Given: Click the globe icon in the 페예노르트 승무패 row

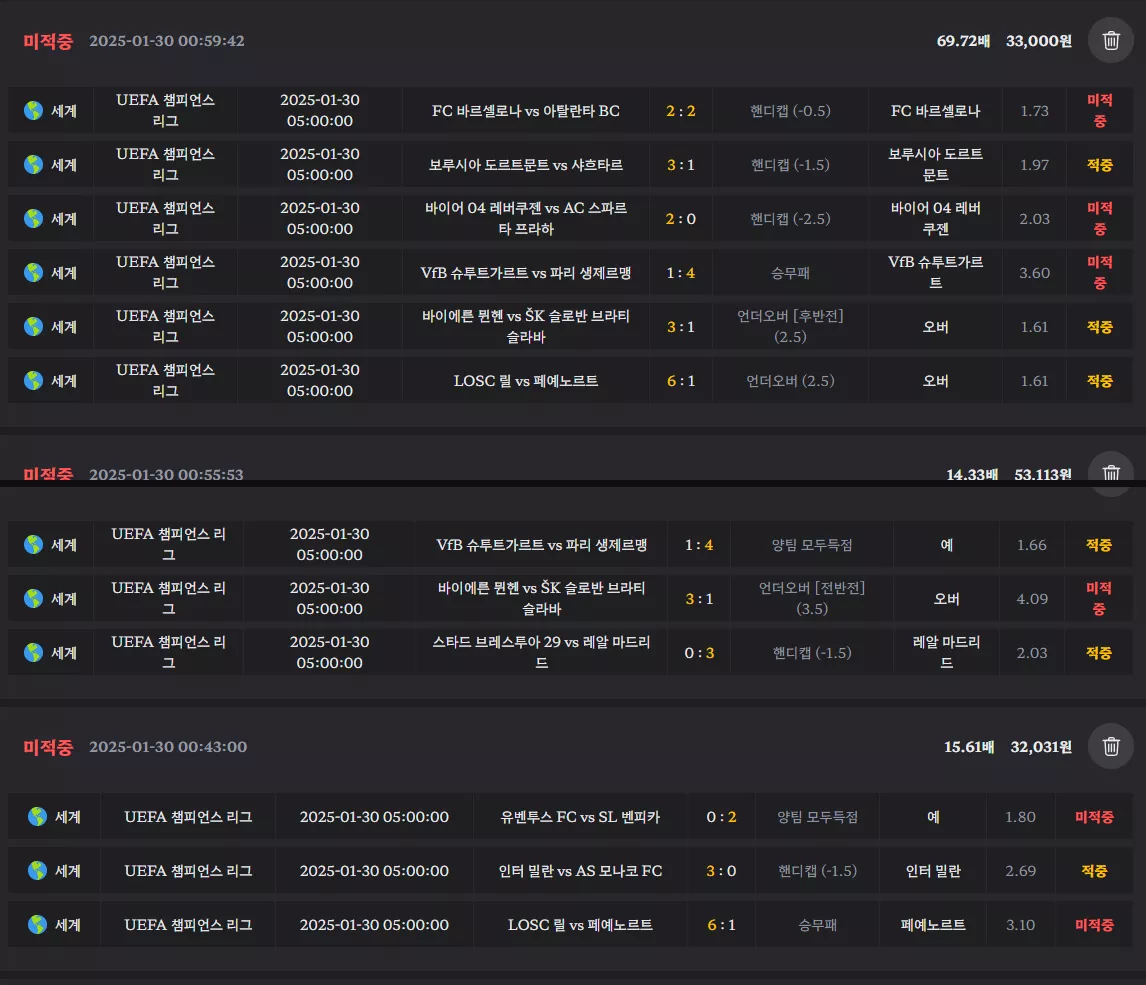Looking at the screenshot, I should click(x=37, y=925).
